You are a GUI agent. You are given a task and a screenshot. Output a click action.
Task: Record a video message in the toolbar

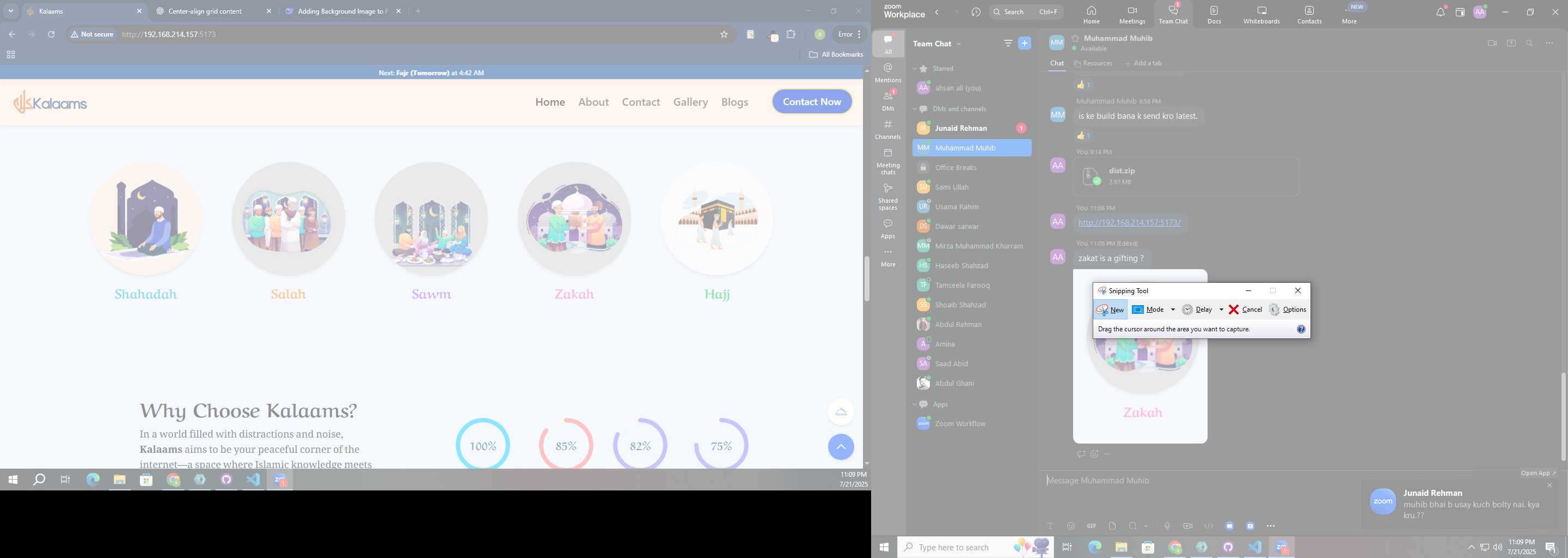click(1187, 526)
